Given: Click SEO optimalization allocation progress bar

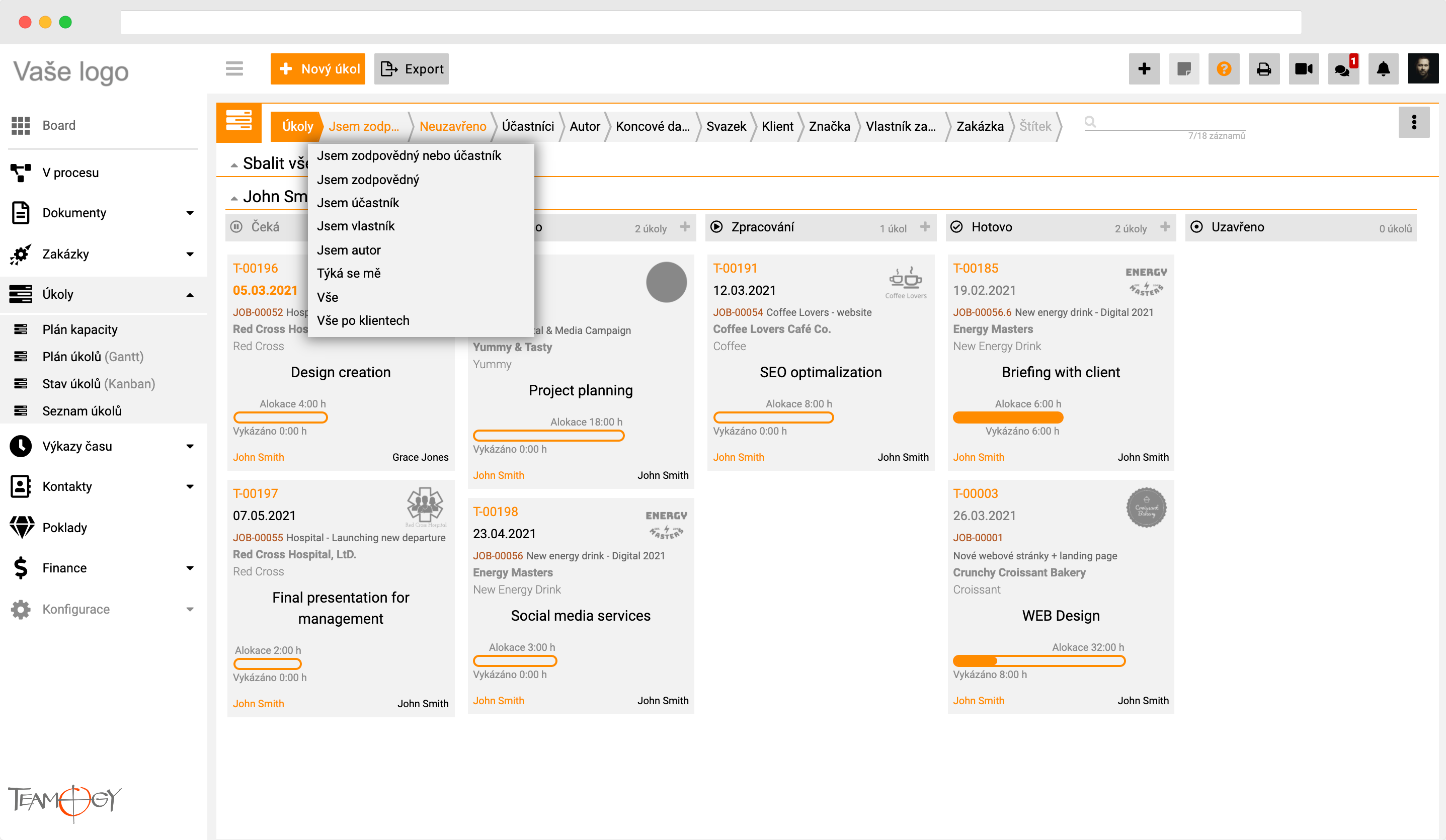Looking at the screenshot, I should coord(773,417).
